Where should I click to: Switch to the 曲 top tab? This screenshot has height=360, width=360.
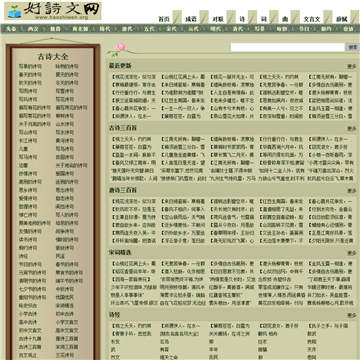click(285, 19)
